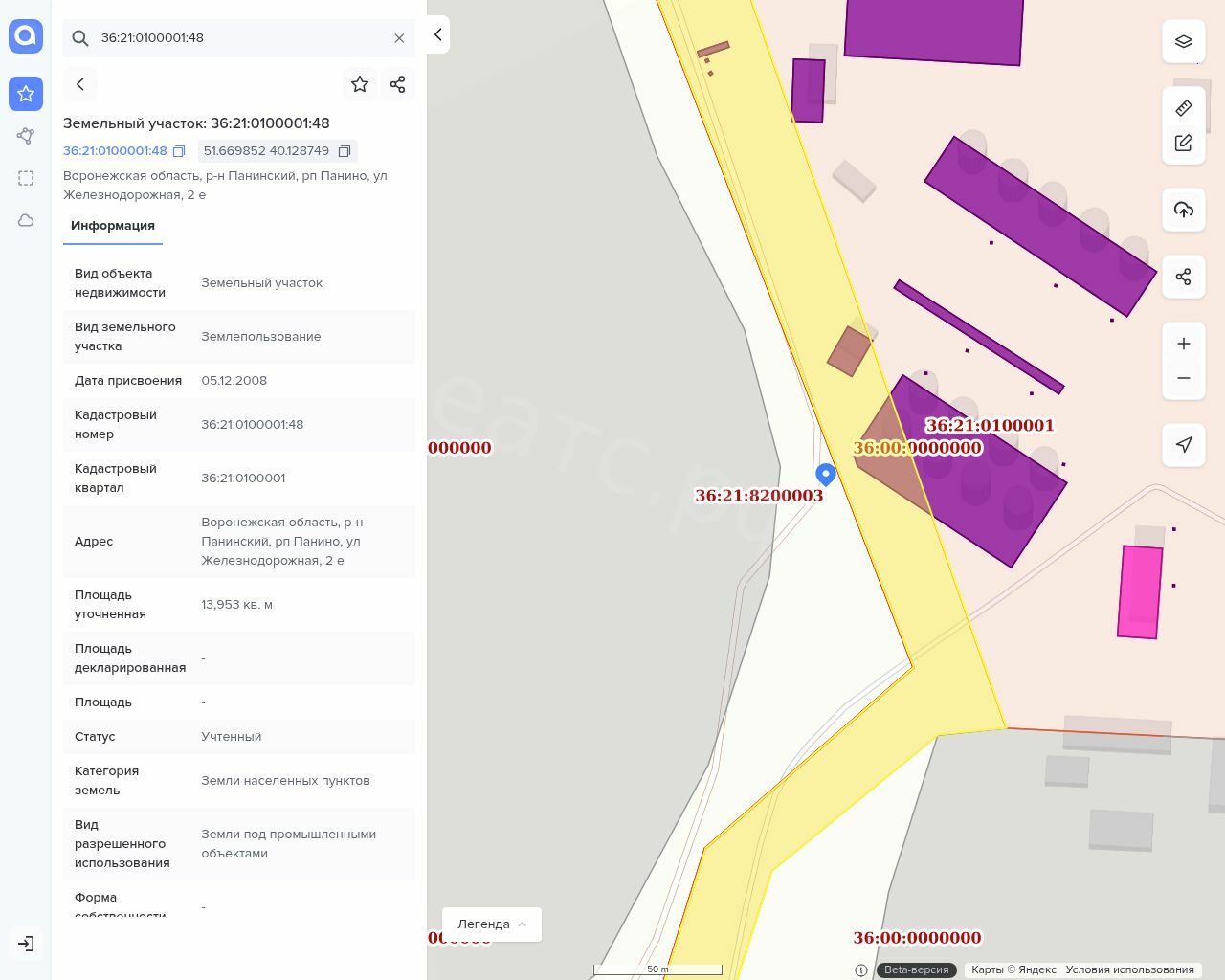Click the cadastral number link 36:21:0100001:48
The height and width of the screenshot is (980, 1225).
pyautogui.click(x=115, y=151)
